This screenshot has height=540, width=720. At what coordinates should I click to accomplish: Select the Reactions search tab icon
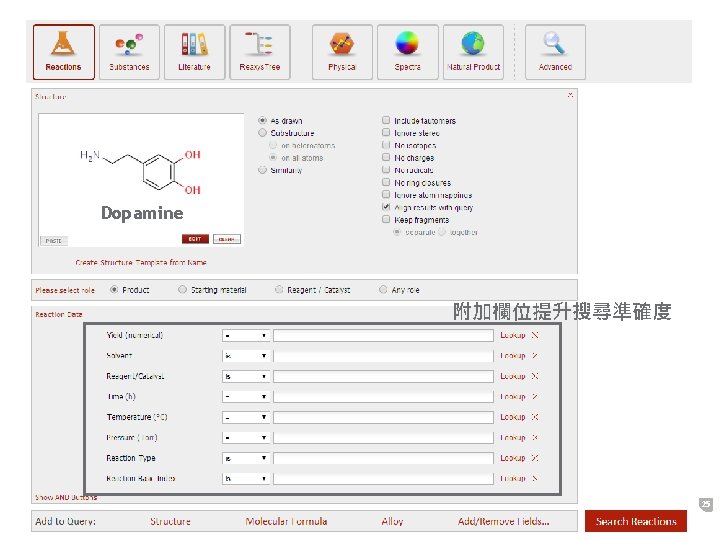click(x=63, y=52)
